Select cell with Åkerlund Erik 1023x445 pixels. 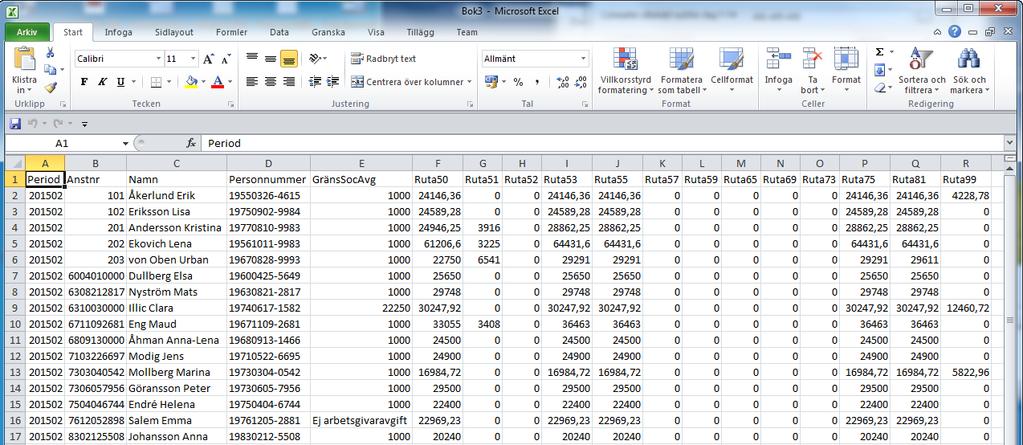coord(176,195)
